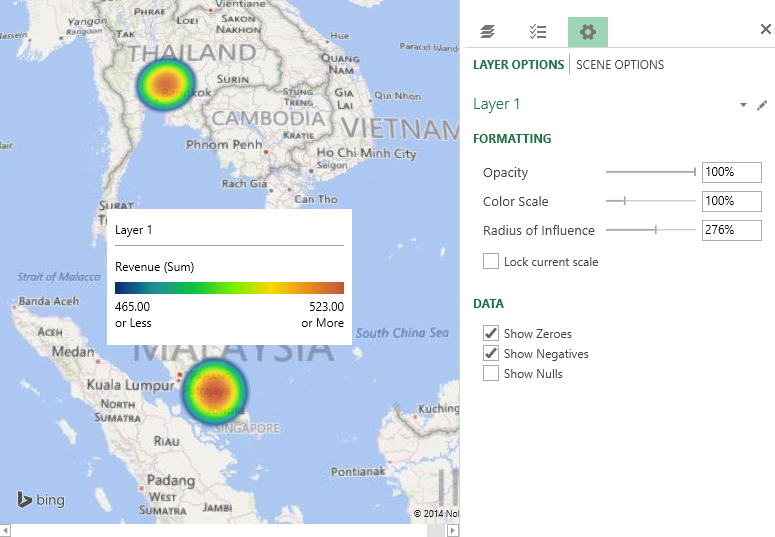Enable Lock current scale checkbox
Image resolution: width=775 pixels, height=537 pixels.
click(x=491, y=262)
